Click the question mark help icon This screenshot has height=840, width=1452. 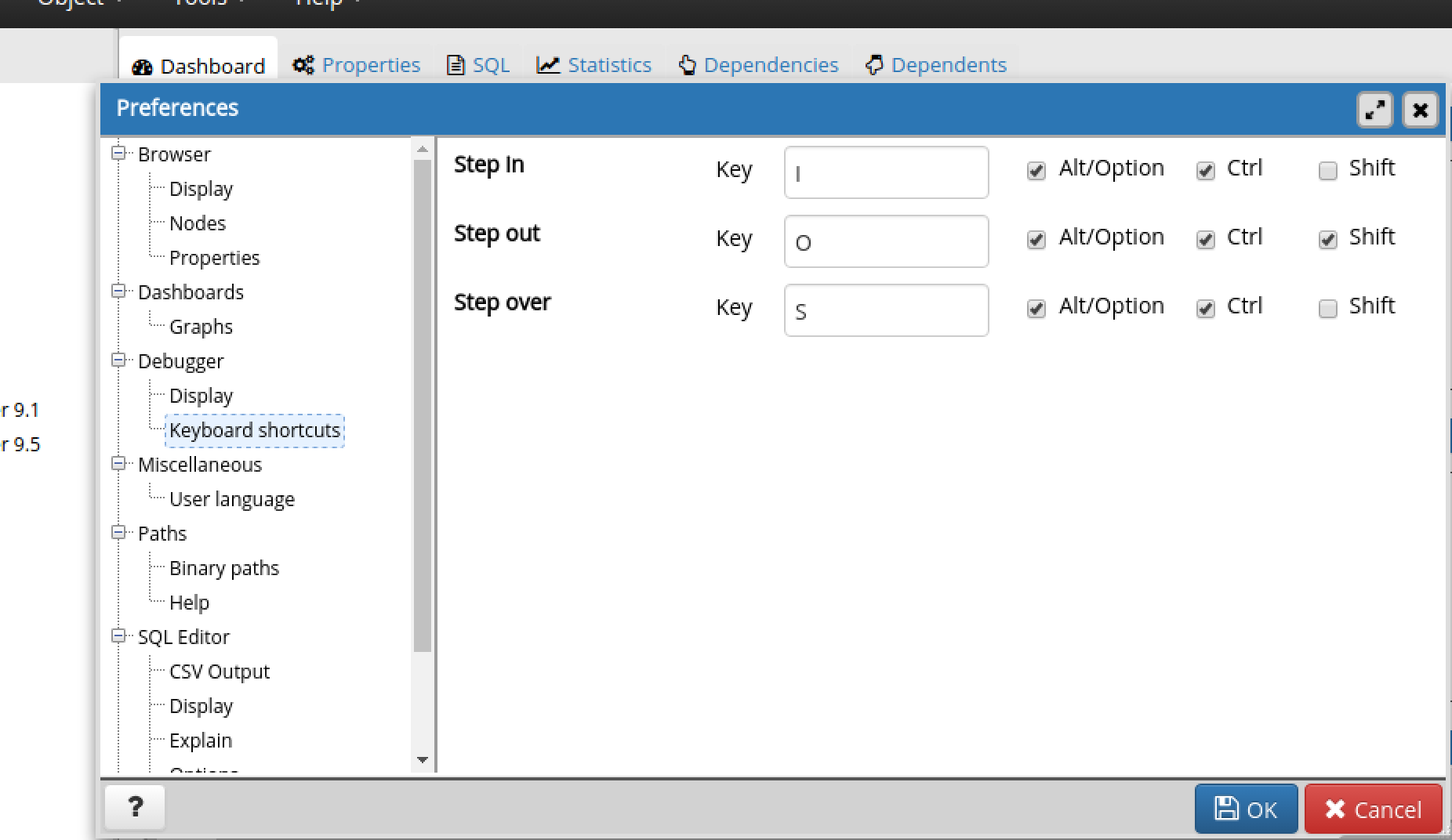(134, 807)
